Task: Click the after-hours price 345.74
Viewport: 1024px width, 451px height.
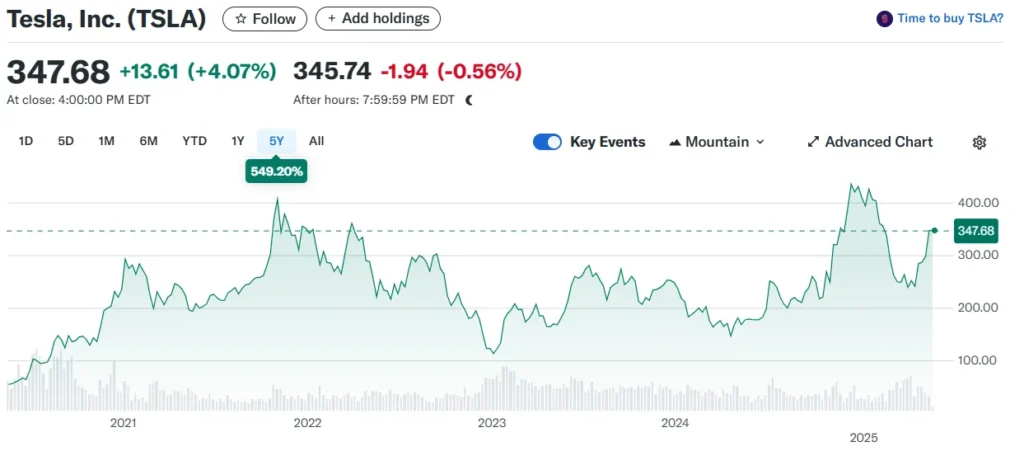Action: click(332, 70)
